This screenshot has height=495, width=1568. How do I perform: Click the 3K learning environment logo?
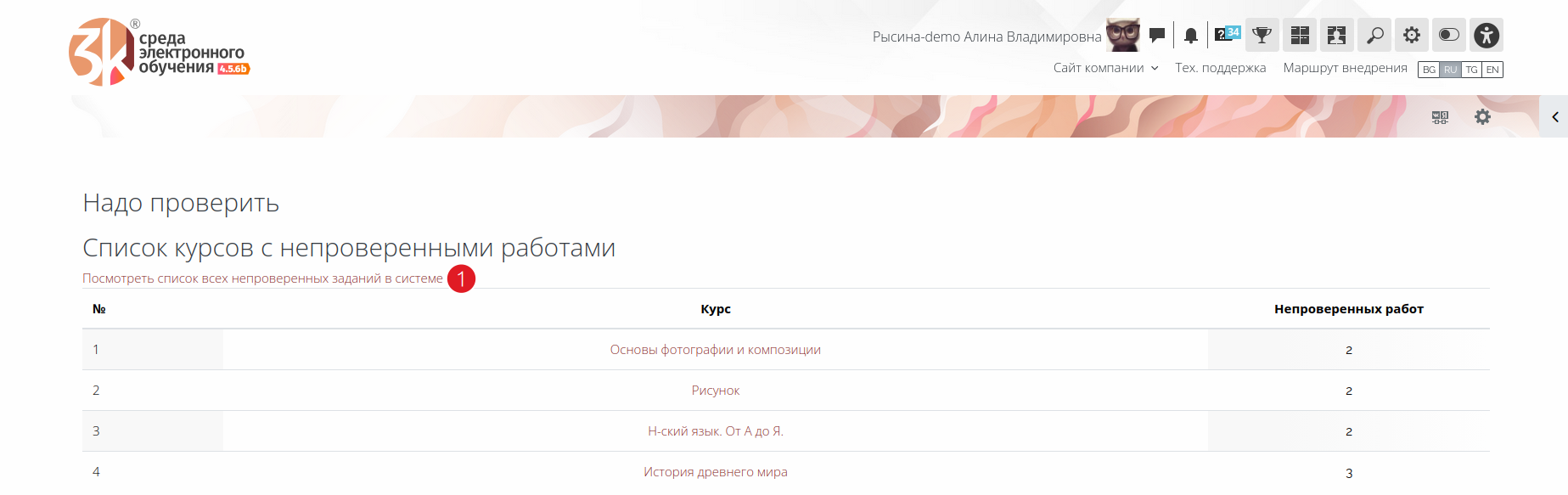click(159, 52)
